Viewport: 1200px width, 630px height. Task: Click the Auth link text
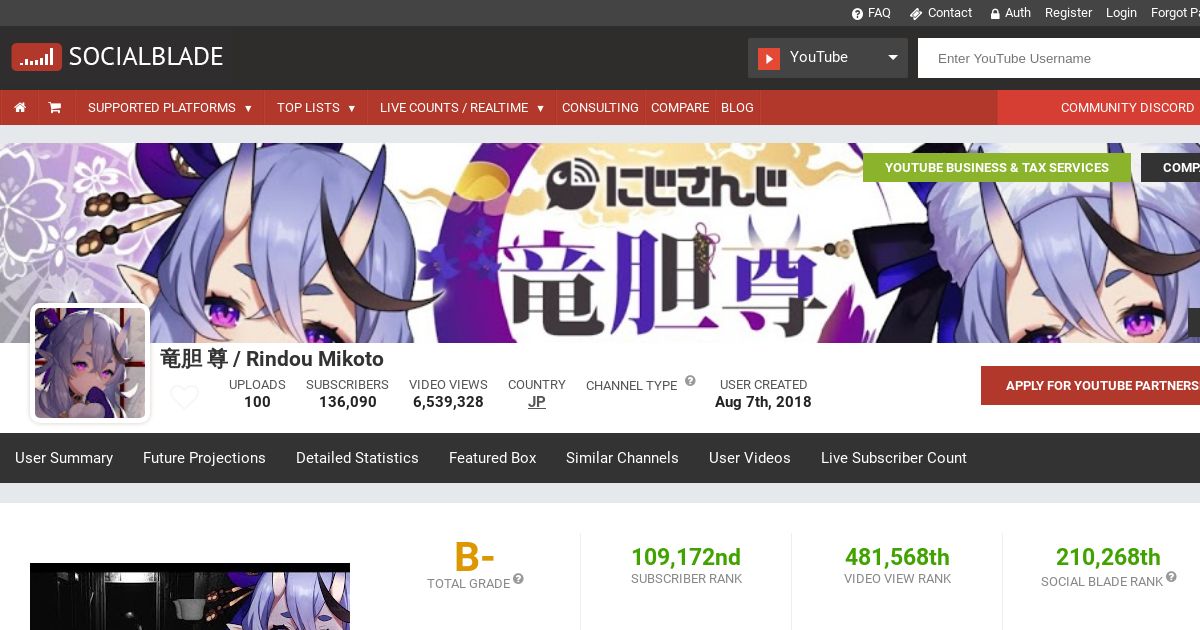click(x=1018, y=13)
